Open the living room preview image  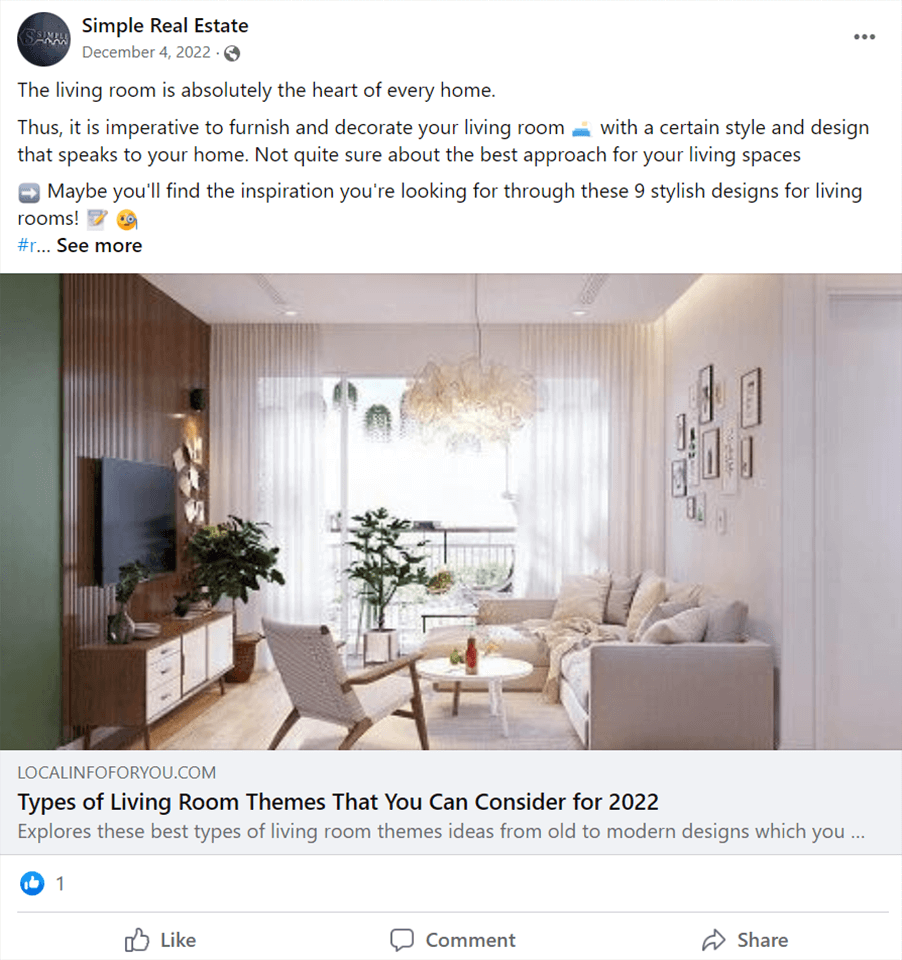(451, 511)
